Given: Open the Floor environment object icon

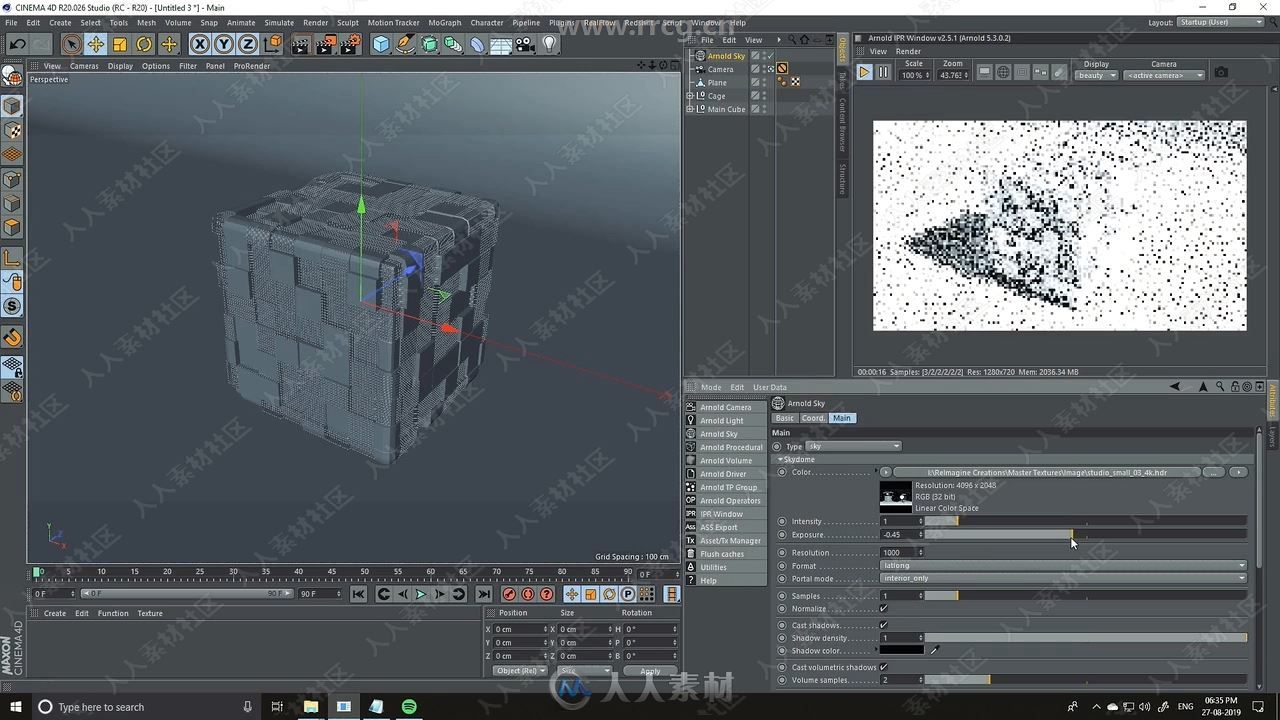Looking at the screenshot, I should point(502,44).
